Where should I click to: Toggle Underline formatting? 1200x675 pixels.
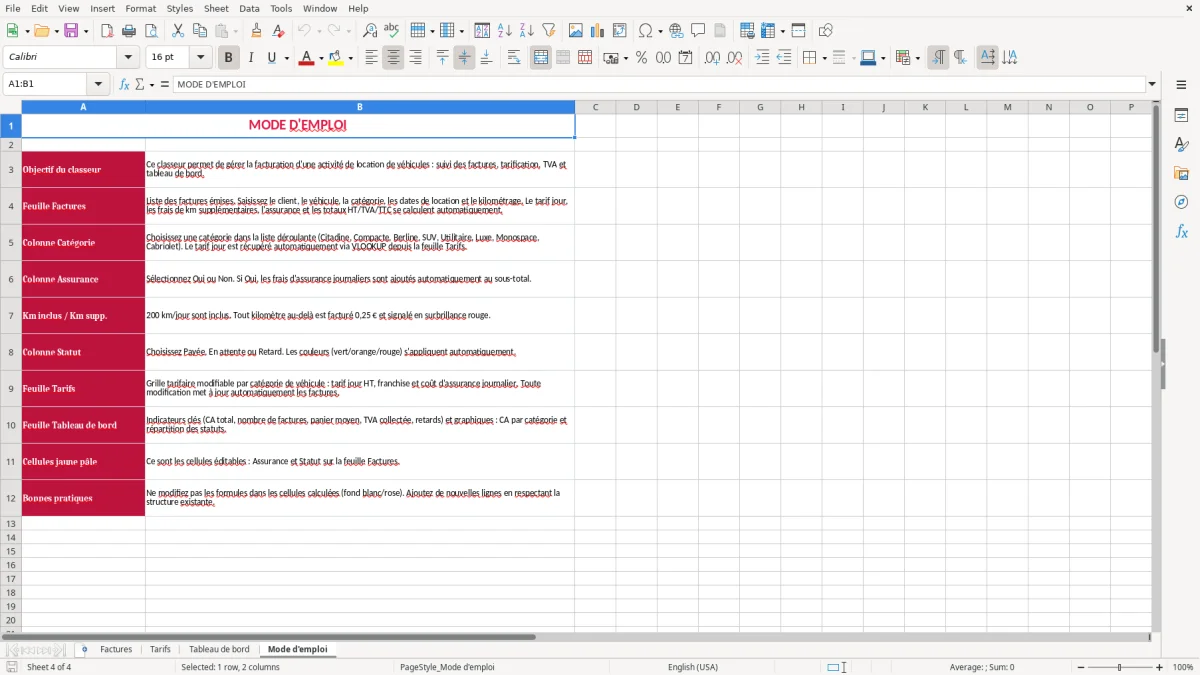click(271, 58)
